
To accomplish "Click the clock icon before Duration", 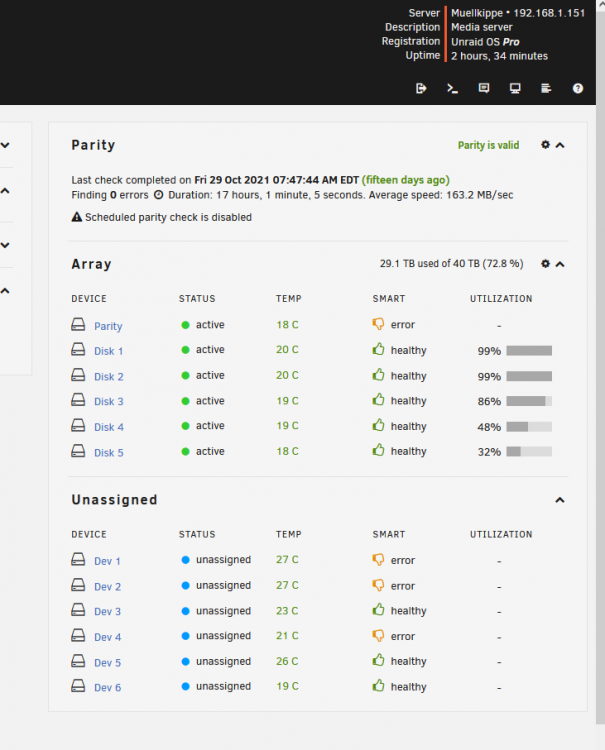I will click(x=159, y=195).
